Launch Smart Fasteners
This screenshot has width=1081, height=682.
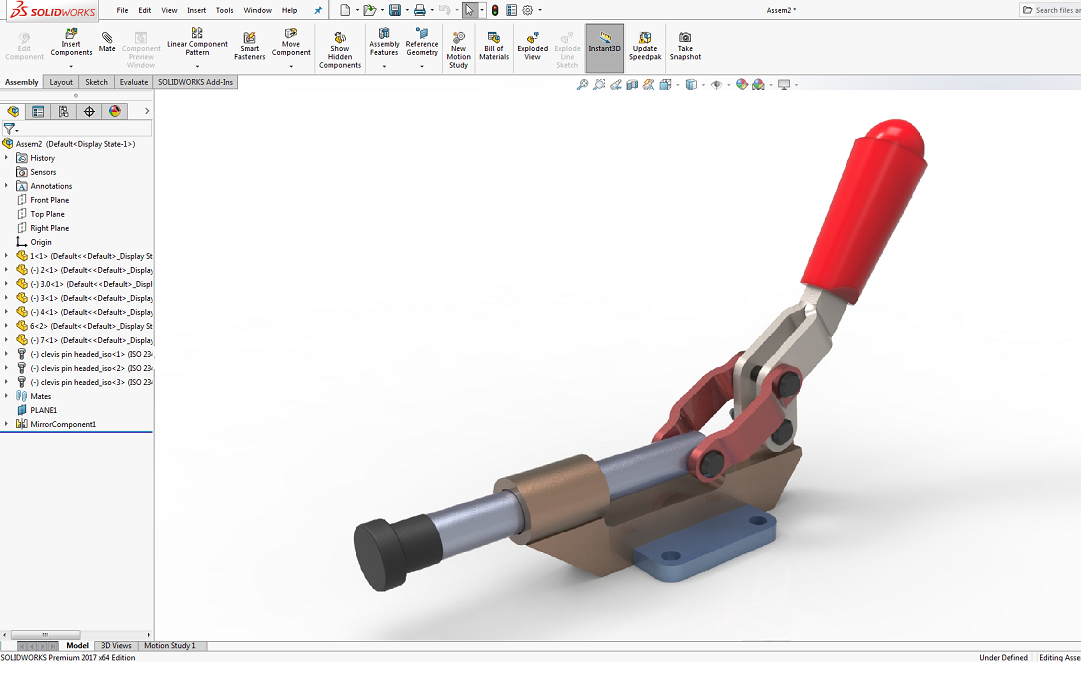coord(250,46)
